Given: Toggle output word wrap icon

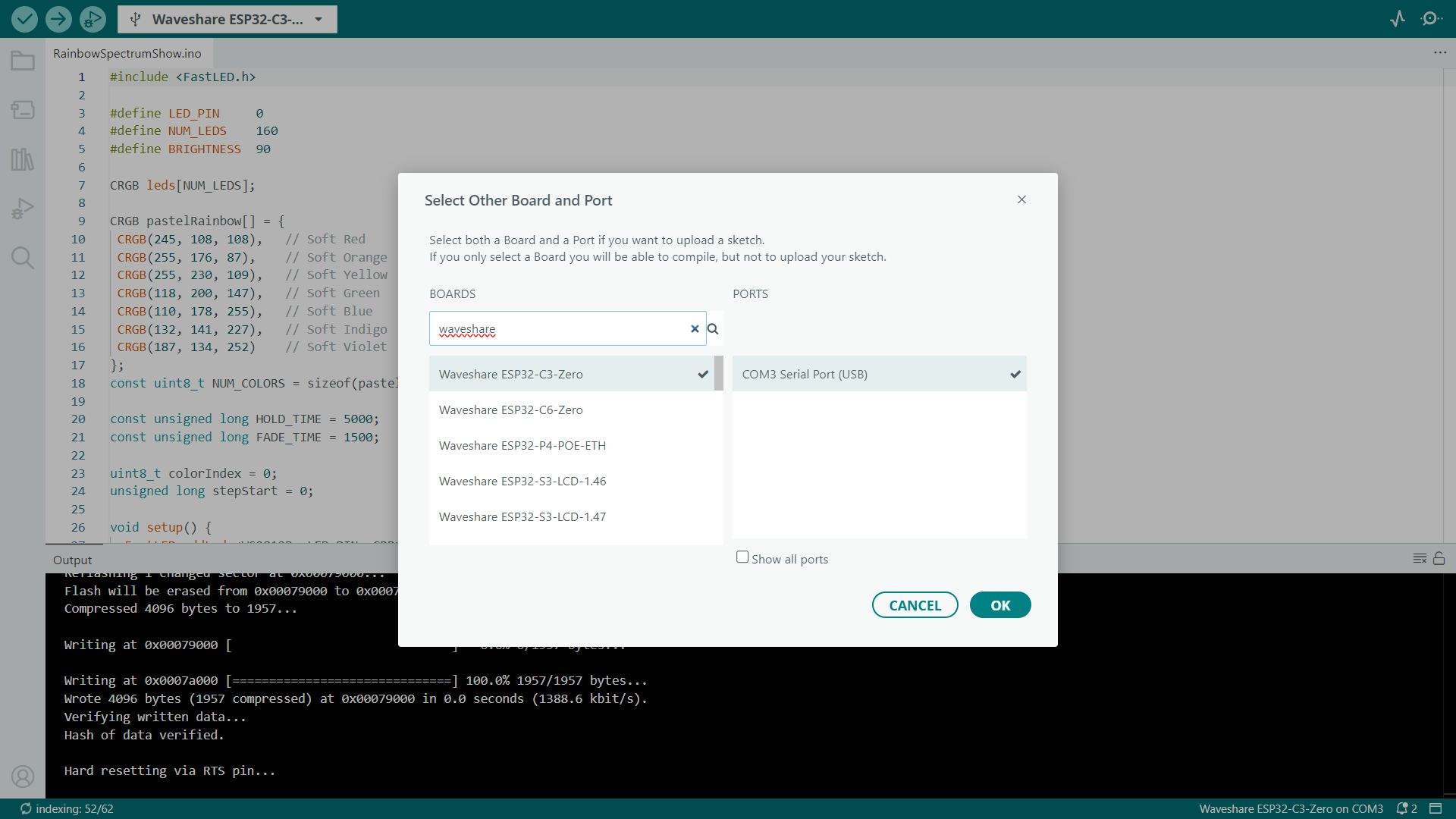Looking at the screenshot, I should (1420, 558).
